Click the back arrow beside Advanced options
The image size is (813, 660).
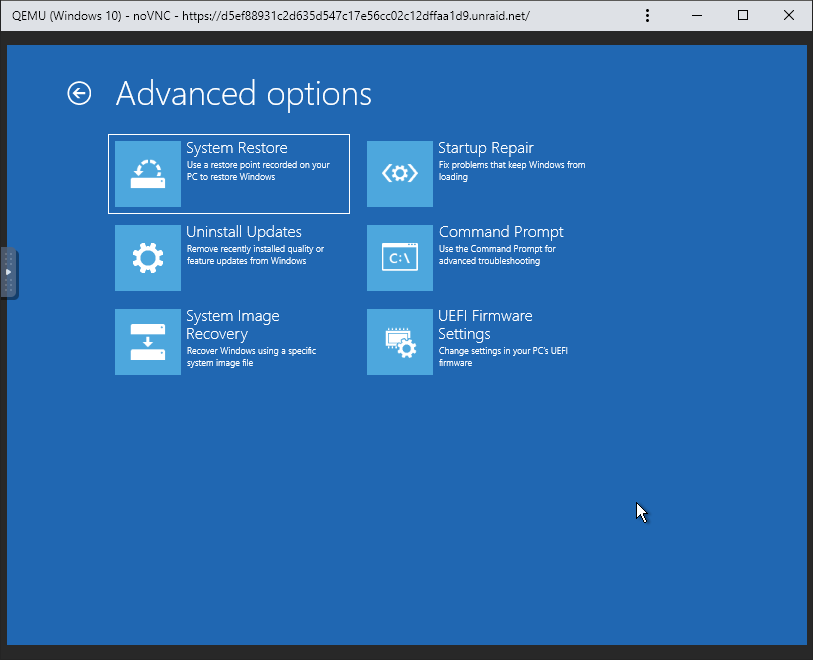click(x=79, y=94)
